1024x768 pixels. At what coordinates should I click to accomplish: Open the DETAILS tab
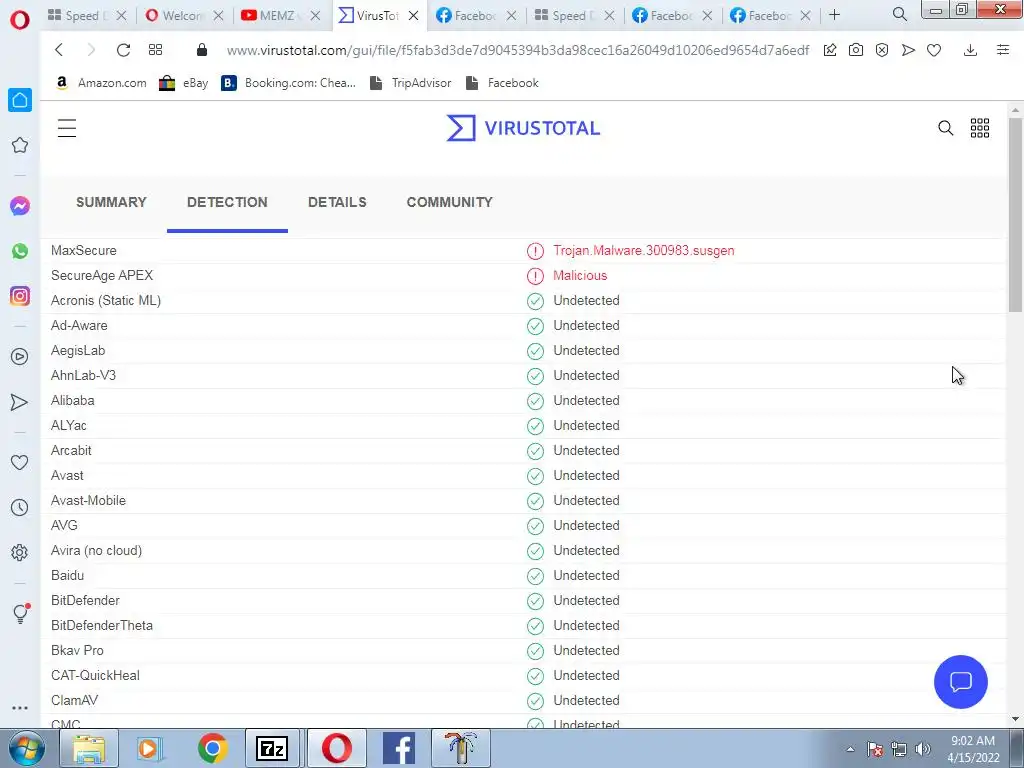pos(337,202)
